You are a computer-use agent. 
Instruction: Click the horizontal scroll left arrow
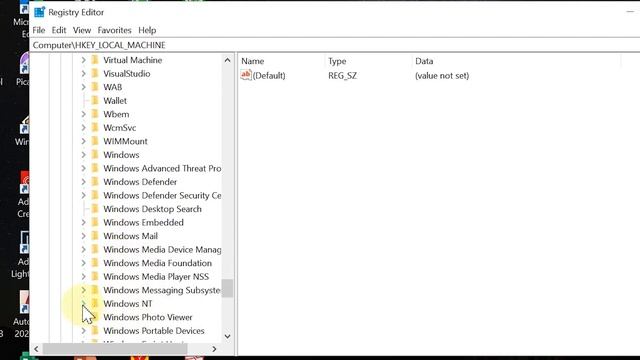click(x=36, y=349)
